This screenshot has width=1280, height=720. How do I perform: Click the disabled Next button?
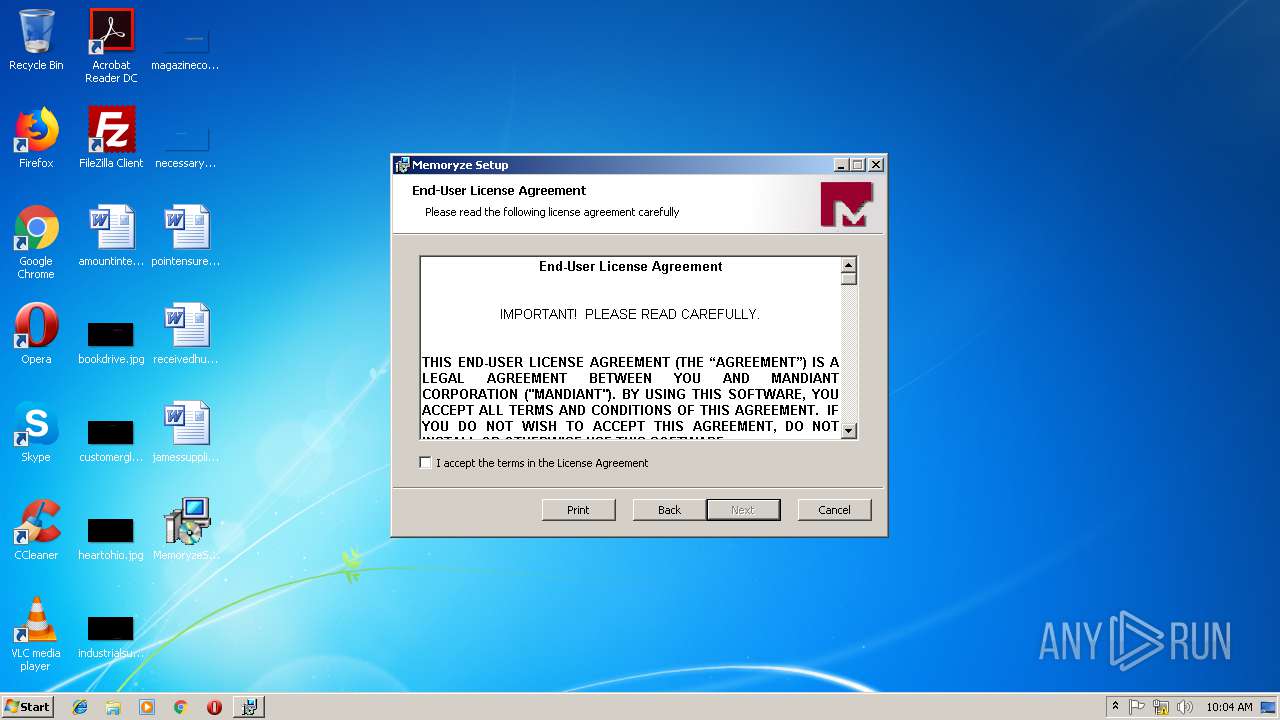(743, 510)
